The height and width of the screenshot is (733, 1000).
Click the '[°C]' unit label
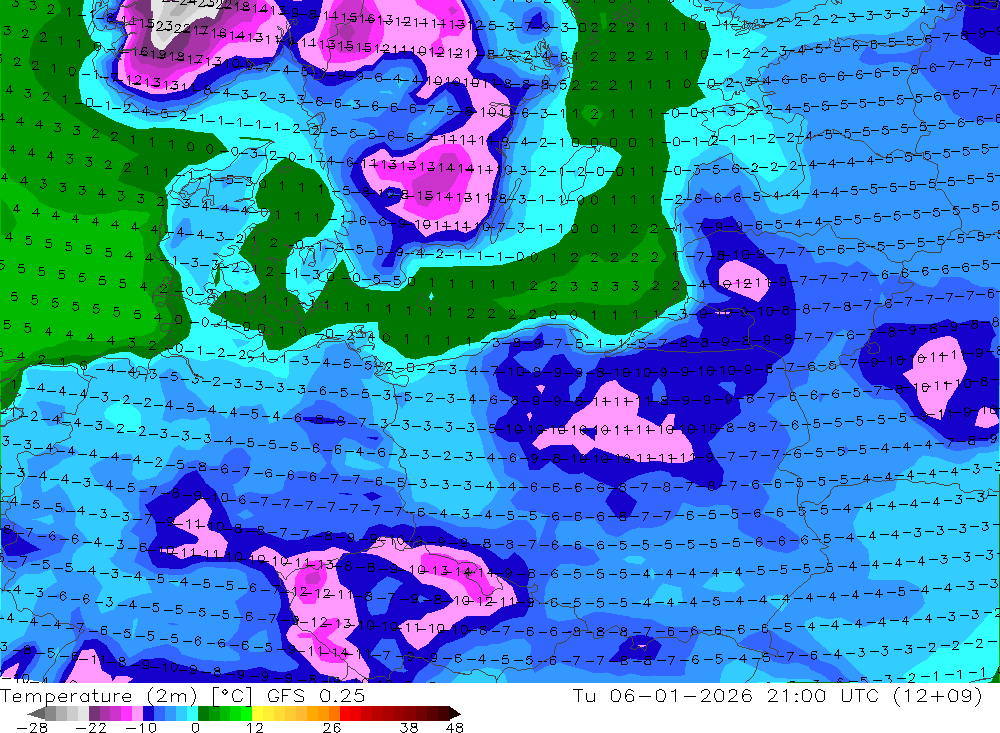pos(232,695)
